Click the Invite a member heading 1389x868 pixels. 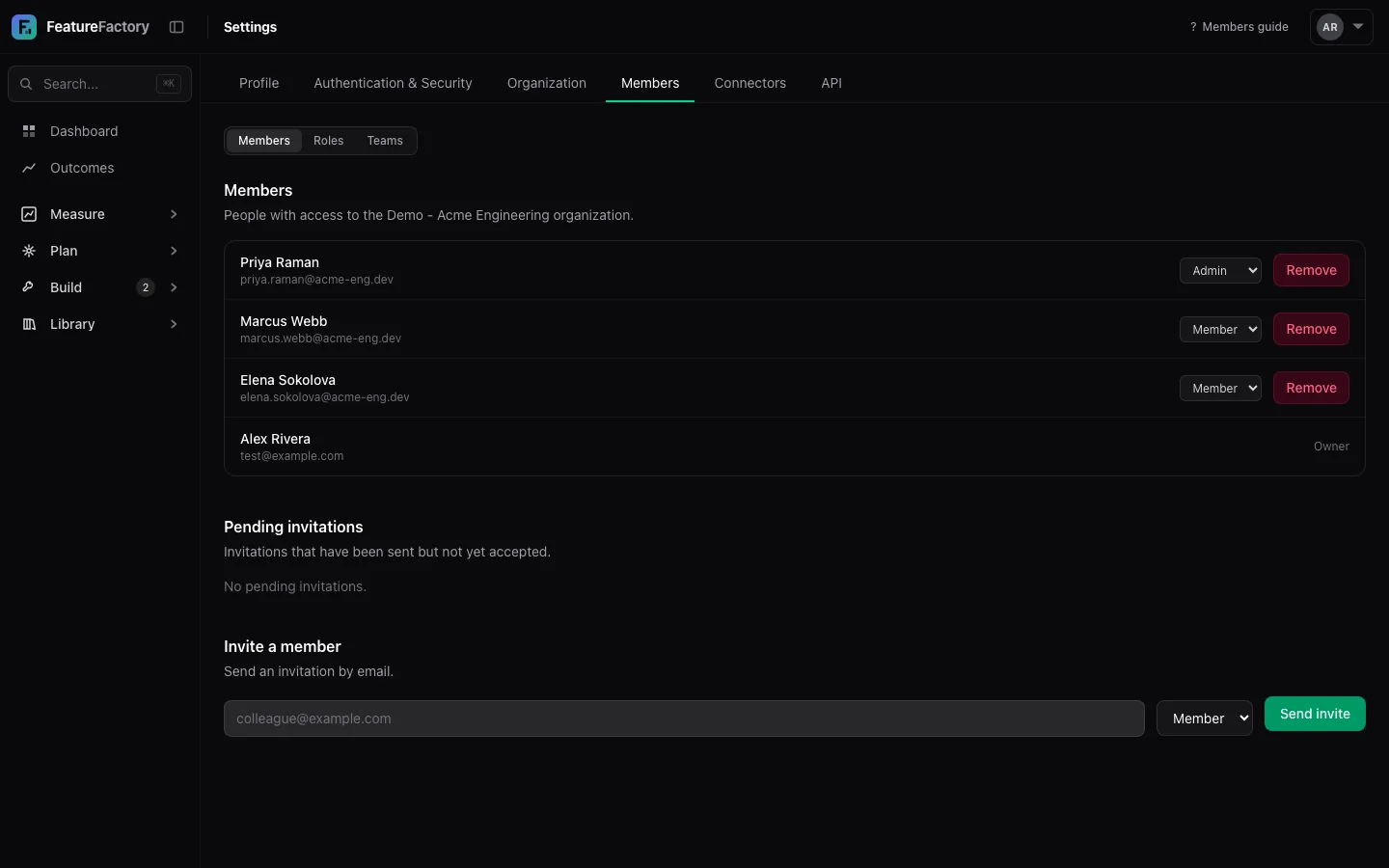pos(283,646)
